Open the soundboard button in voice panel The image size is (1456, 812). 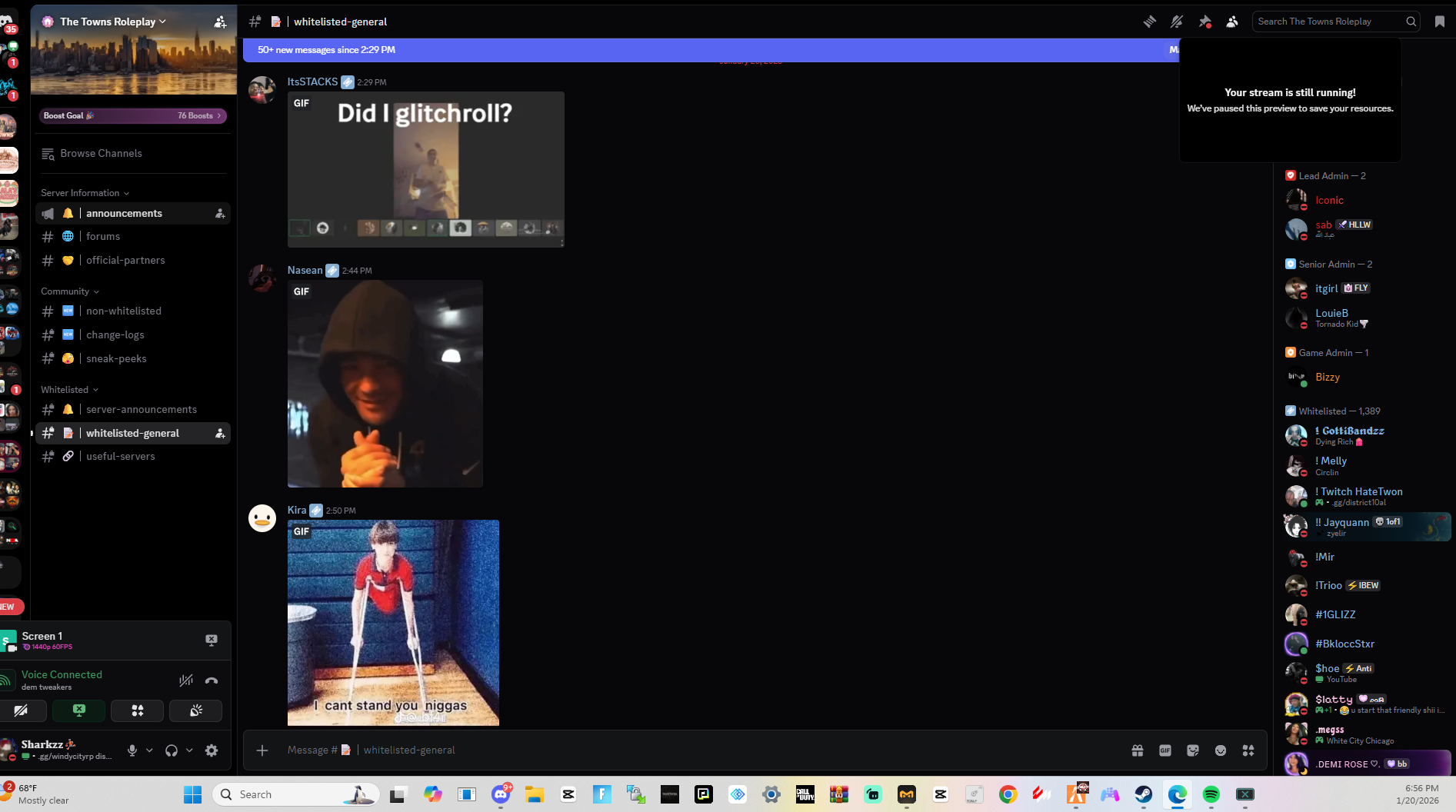196,710
